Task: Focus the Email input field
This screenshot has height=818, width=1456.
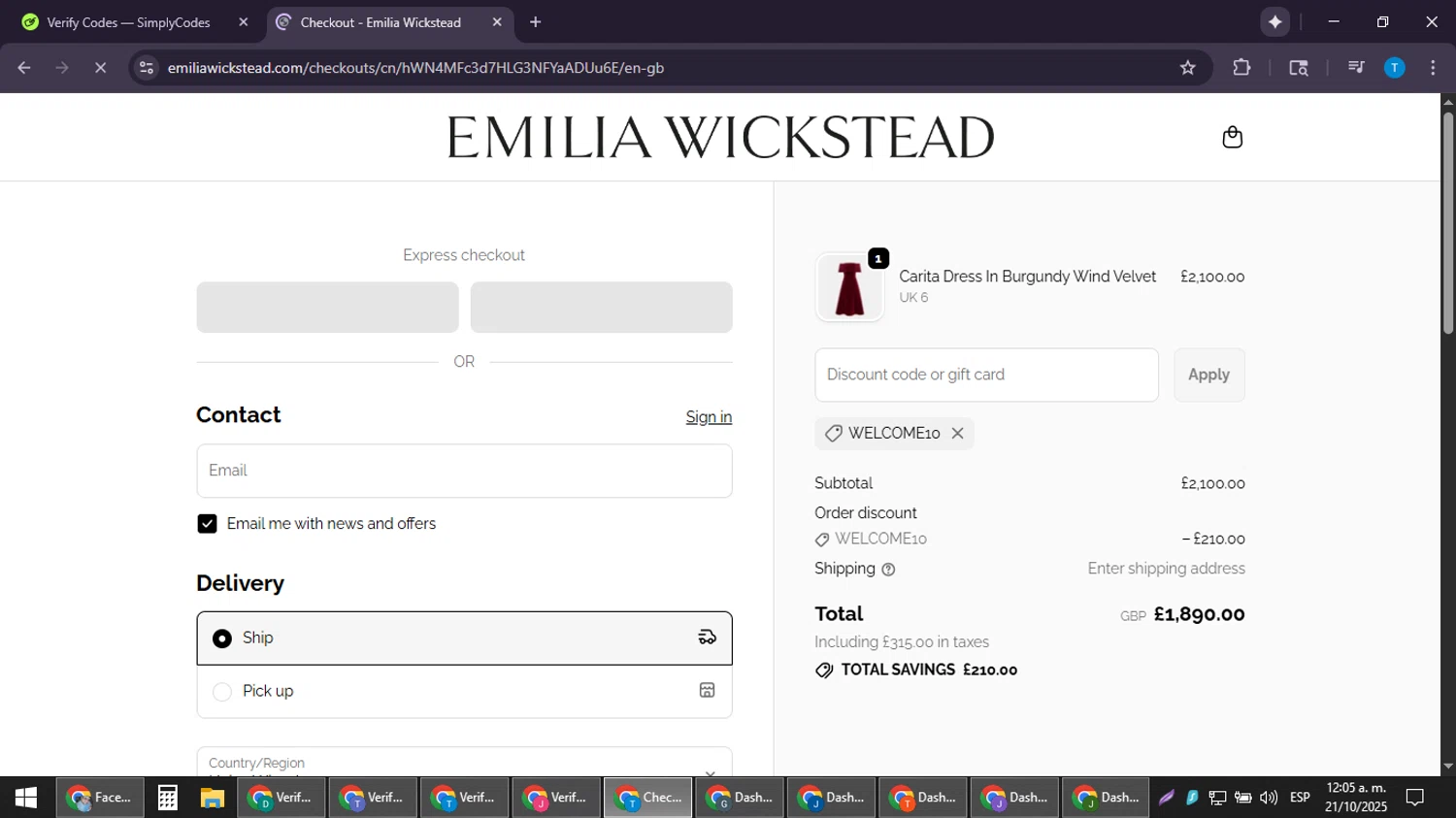Action: pos(464,471)
